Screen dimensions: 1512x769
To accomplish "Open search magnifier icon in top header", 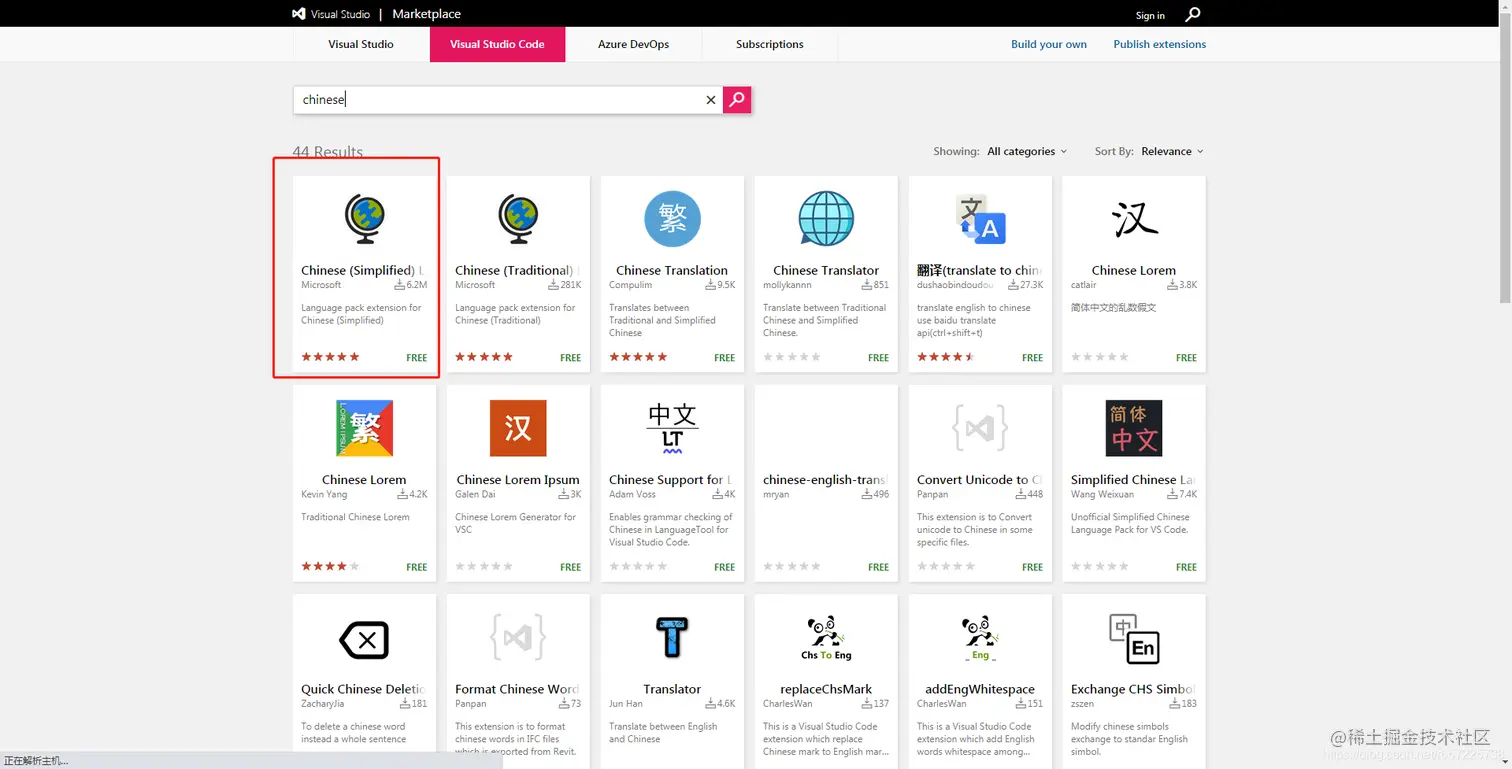I will (x=1192, y=14).
